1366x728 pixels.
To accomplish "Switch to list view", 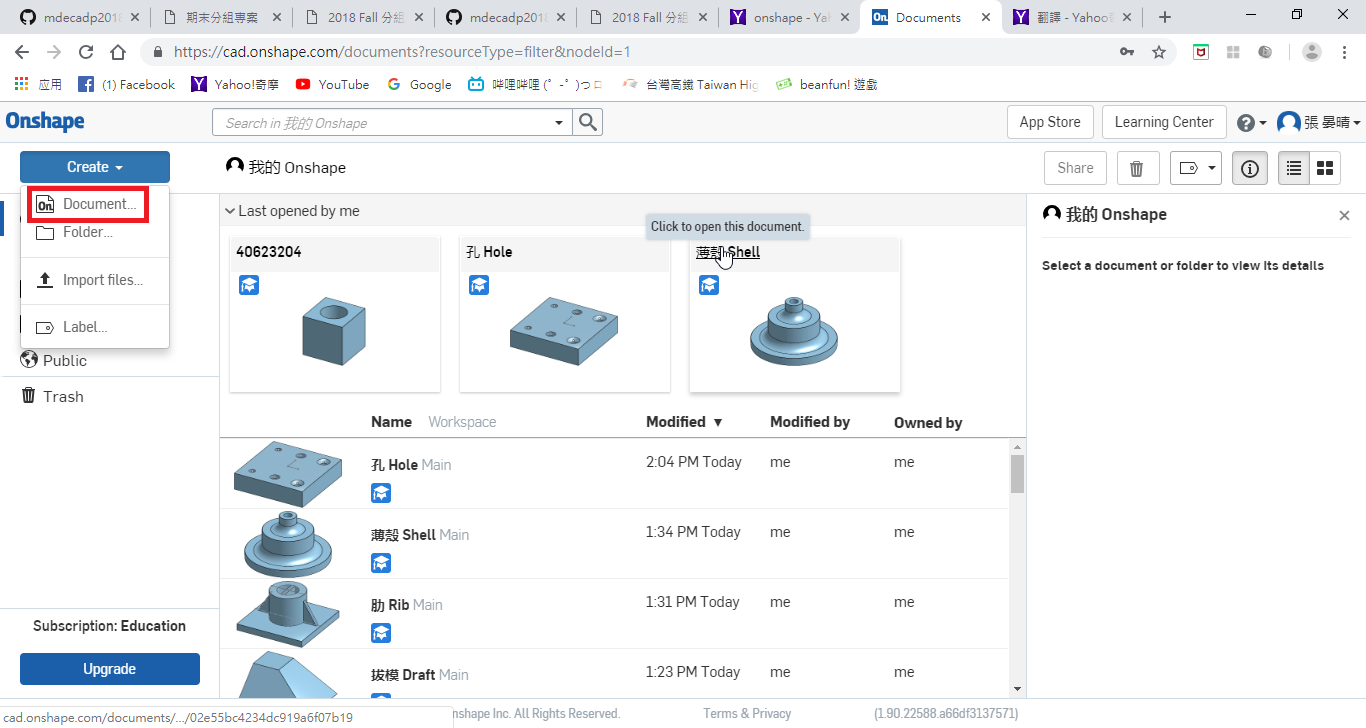I will (1294, 168).
